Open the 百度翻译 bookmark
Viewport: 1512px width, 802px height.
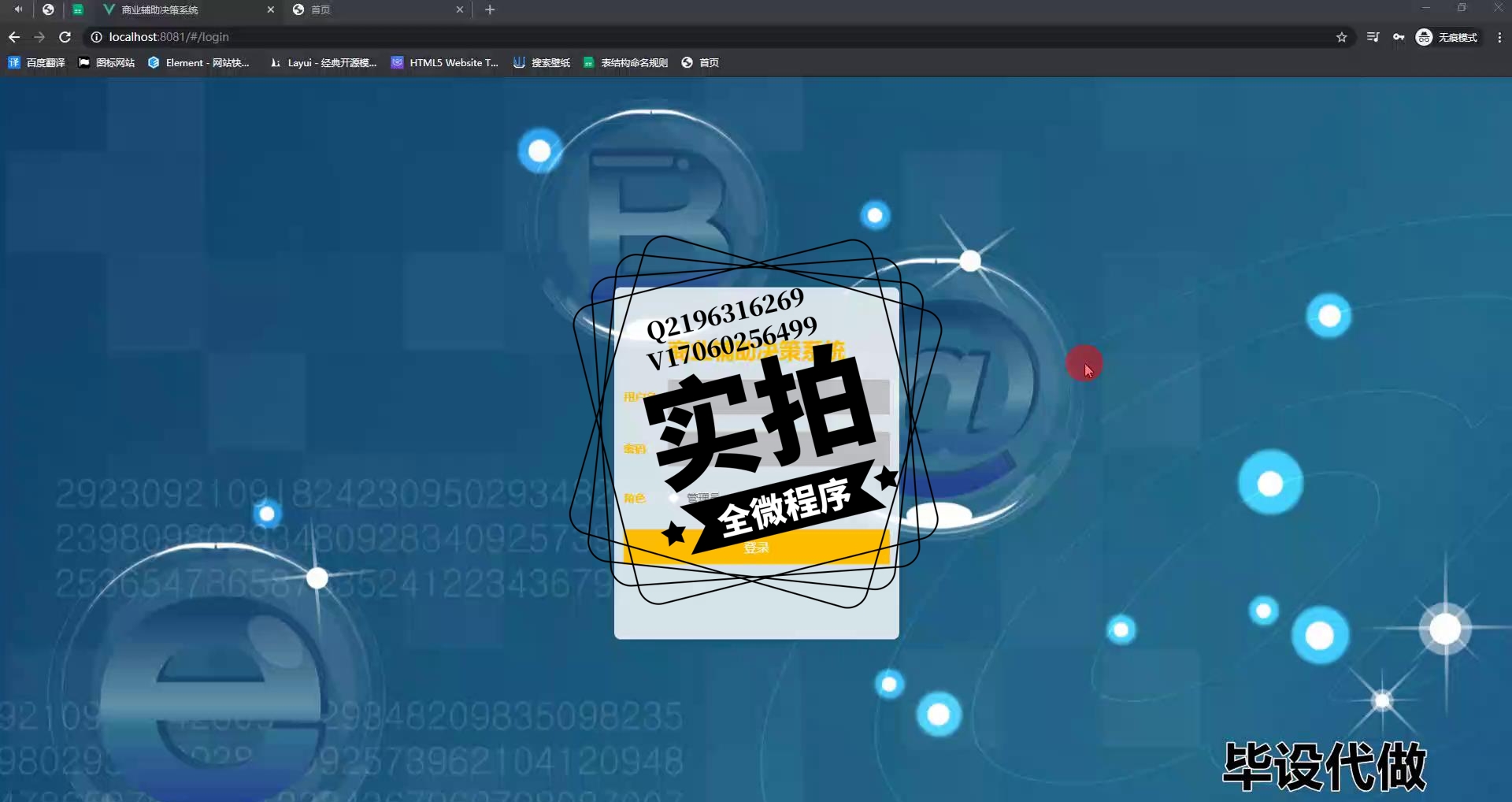(37, 62)
